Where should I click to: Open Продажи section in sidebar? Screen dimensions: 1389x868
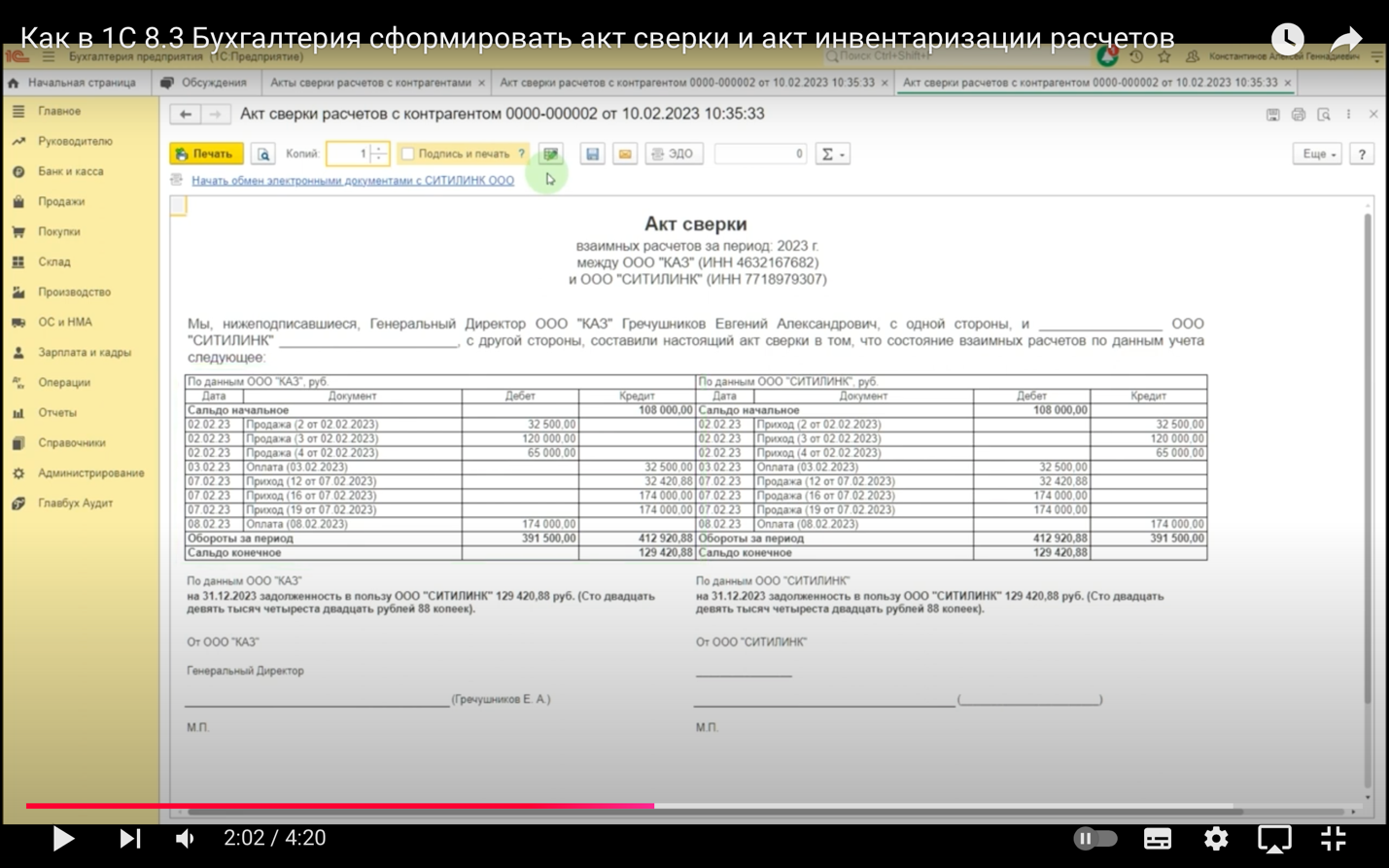tap(61, 201)
